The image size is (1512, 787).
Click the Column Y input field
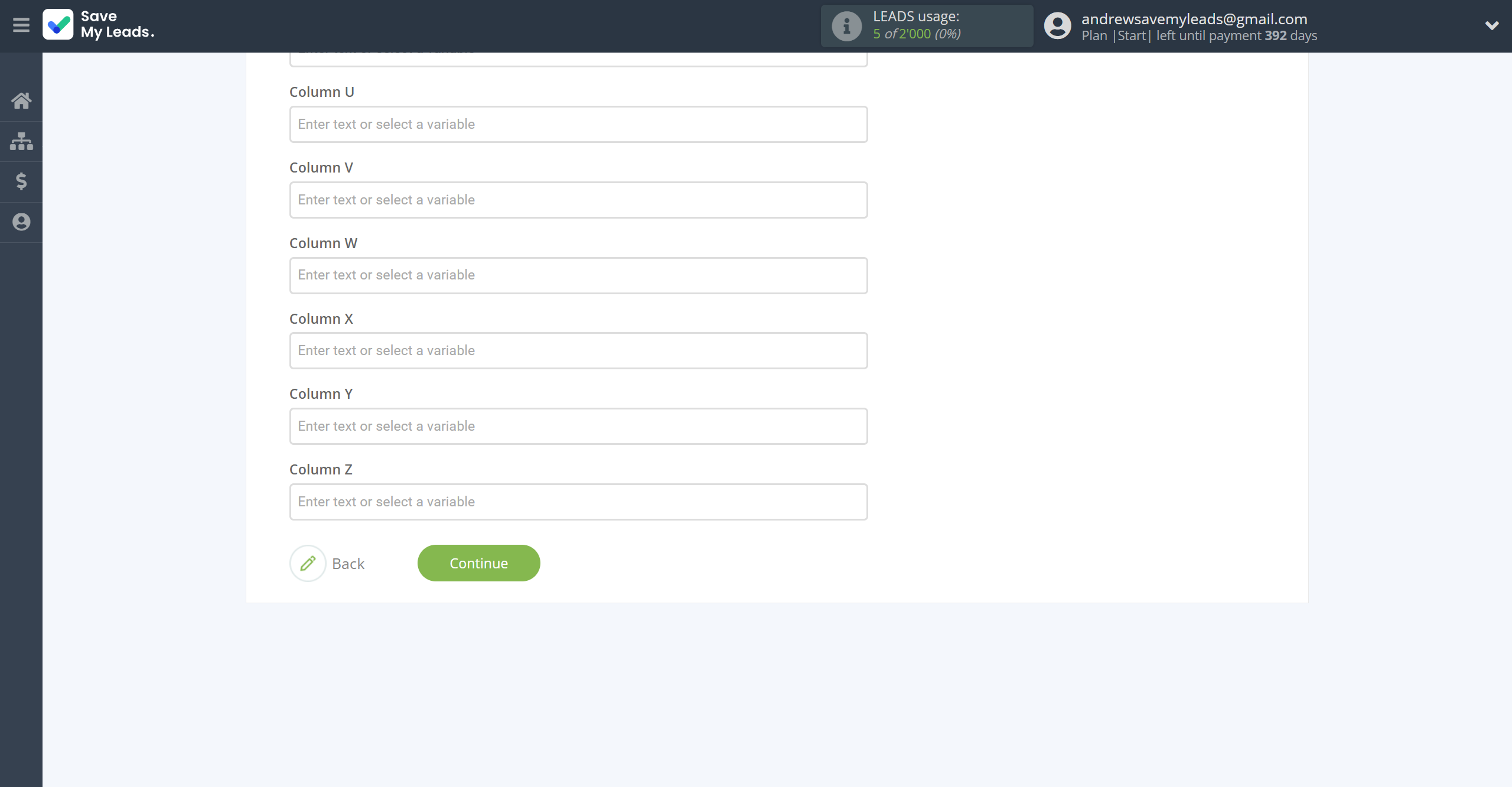[x=577, y=425]
